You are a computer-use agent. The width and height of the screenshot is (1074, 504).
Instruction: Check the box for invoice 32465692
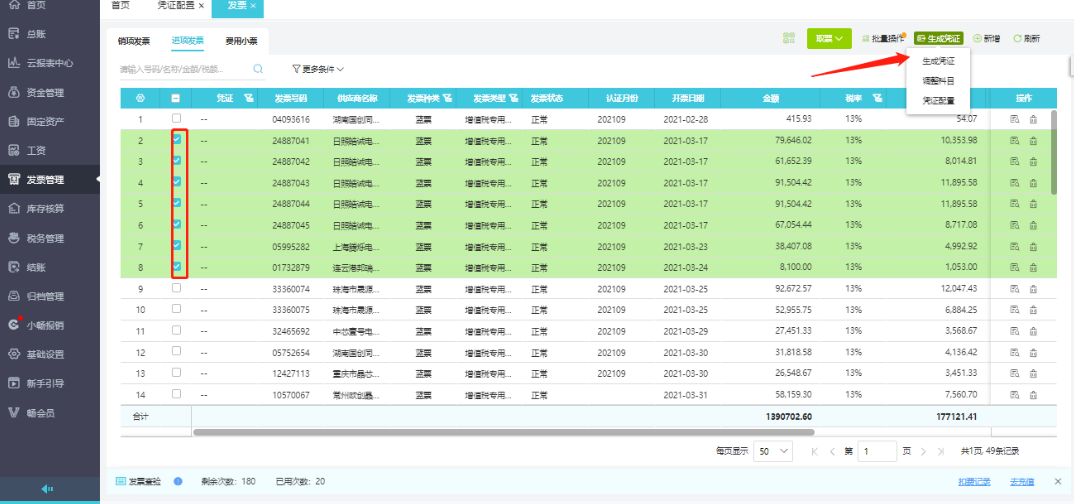click(176, 330)
